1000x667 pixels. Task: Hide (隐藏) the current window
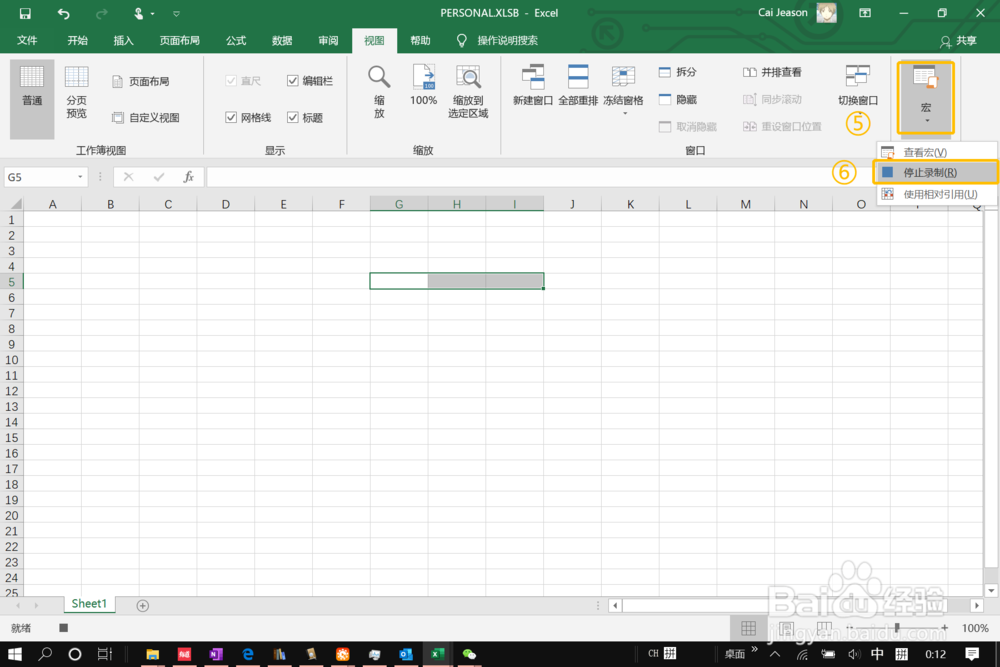coord(677,99)
